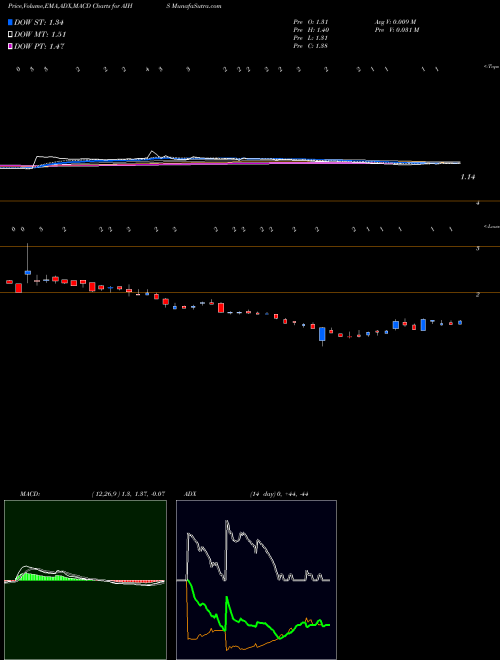The image size is (500, 660).
Task: Select the DOW MT 1.51 label
Action: (40, 35)
